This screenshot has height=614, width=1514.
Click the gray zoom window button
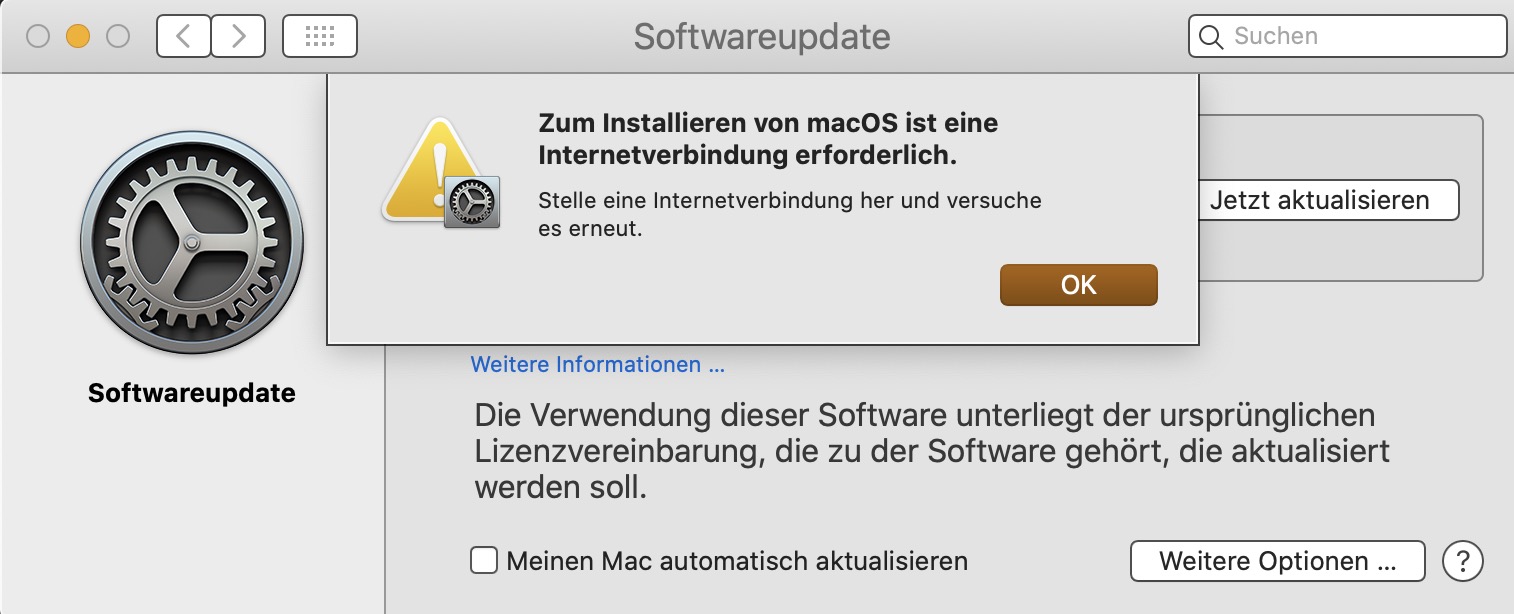118,37
